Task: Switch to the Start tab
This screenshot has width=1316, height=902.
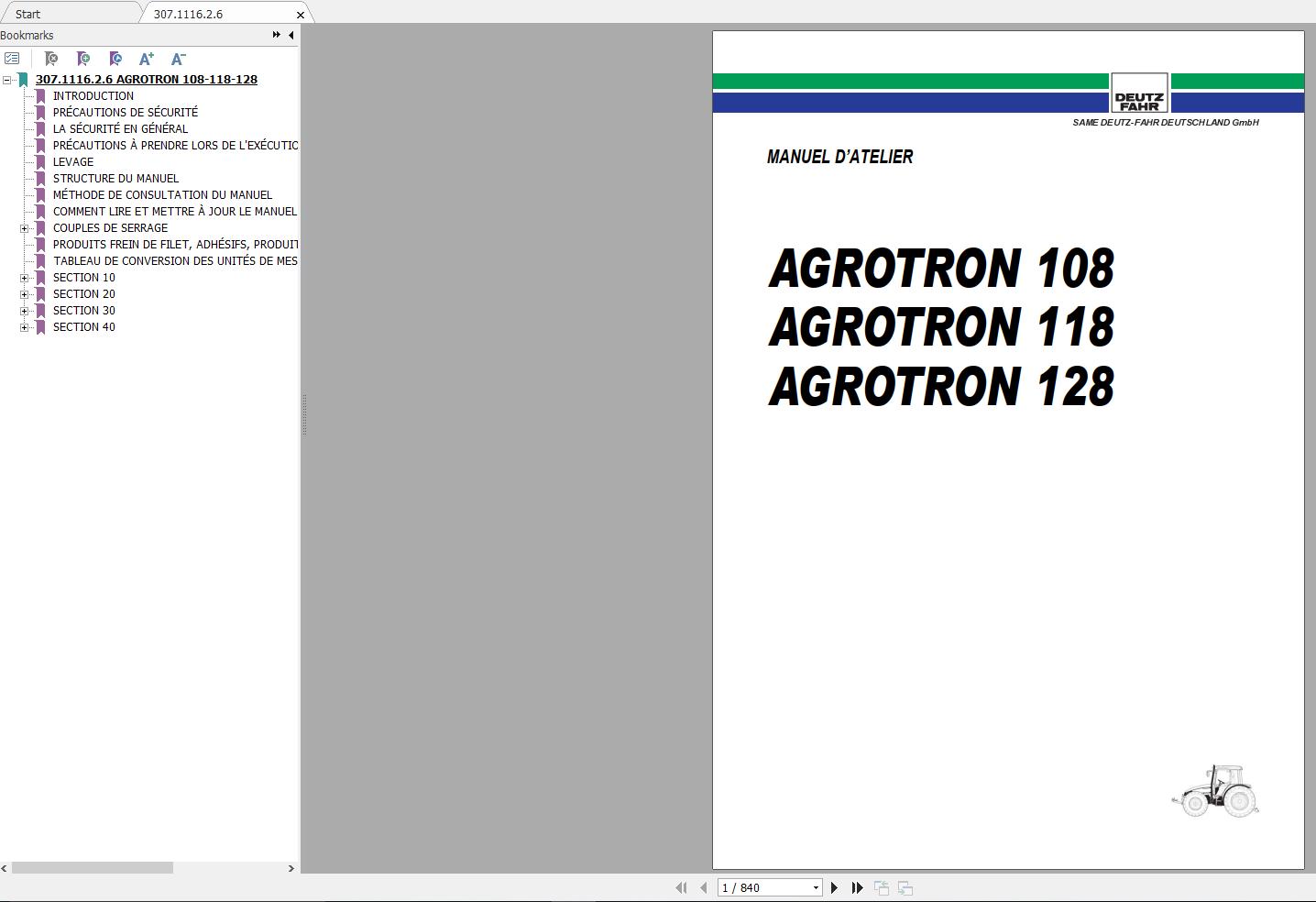Action: pyautogui.click(x=27, y=13)
